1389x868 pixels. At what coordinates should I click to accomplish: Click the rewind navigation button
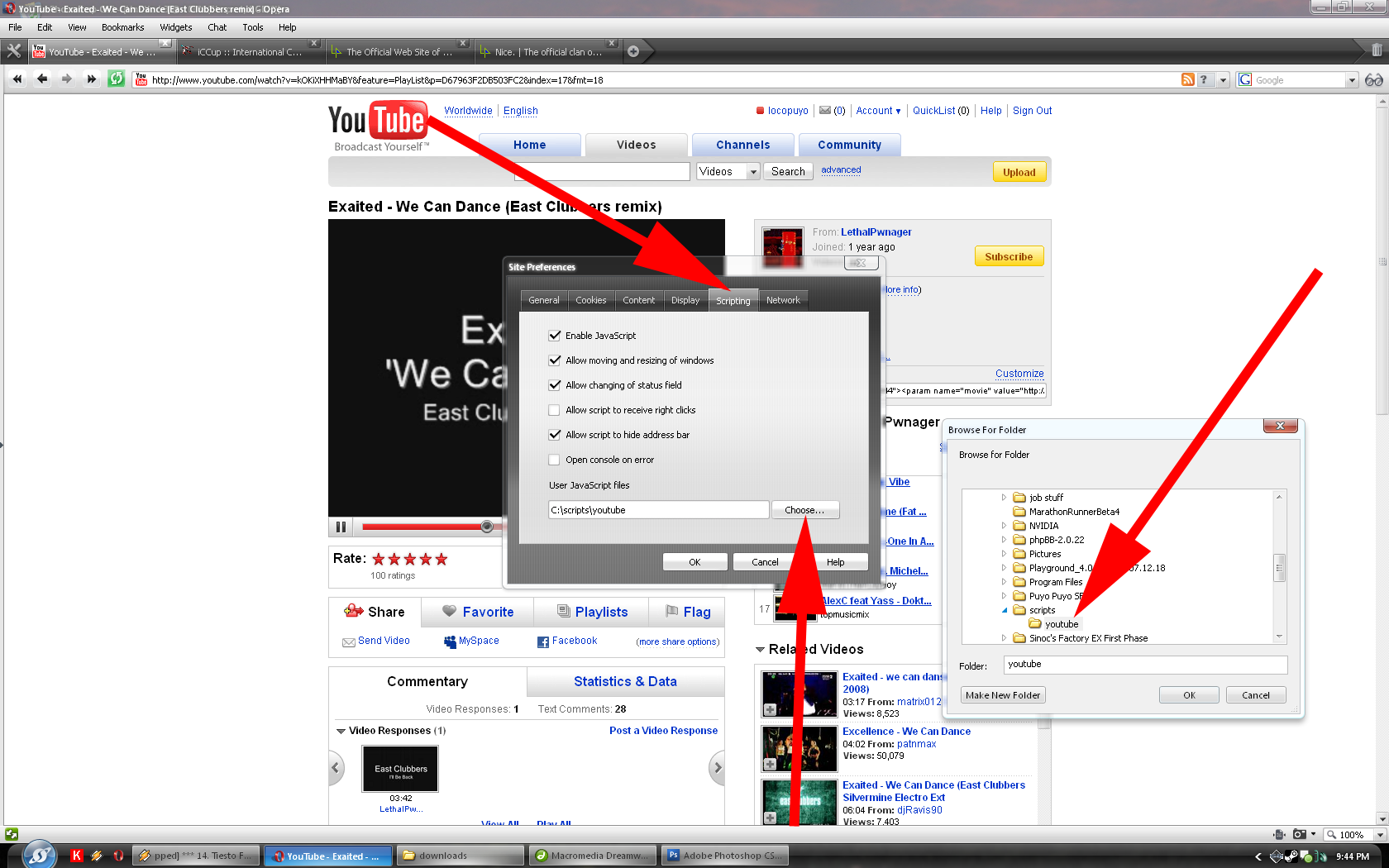(17, 79)
